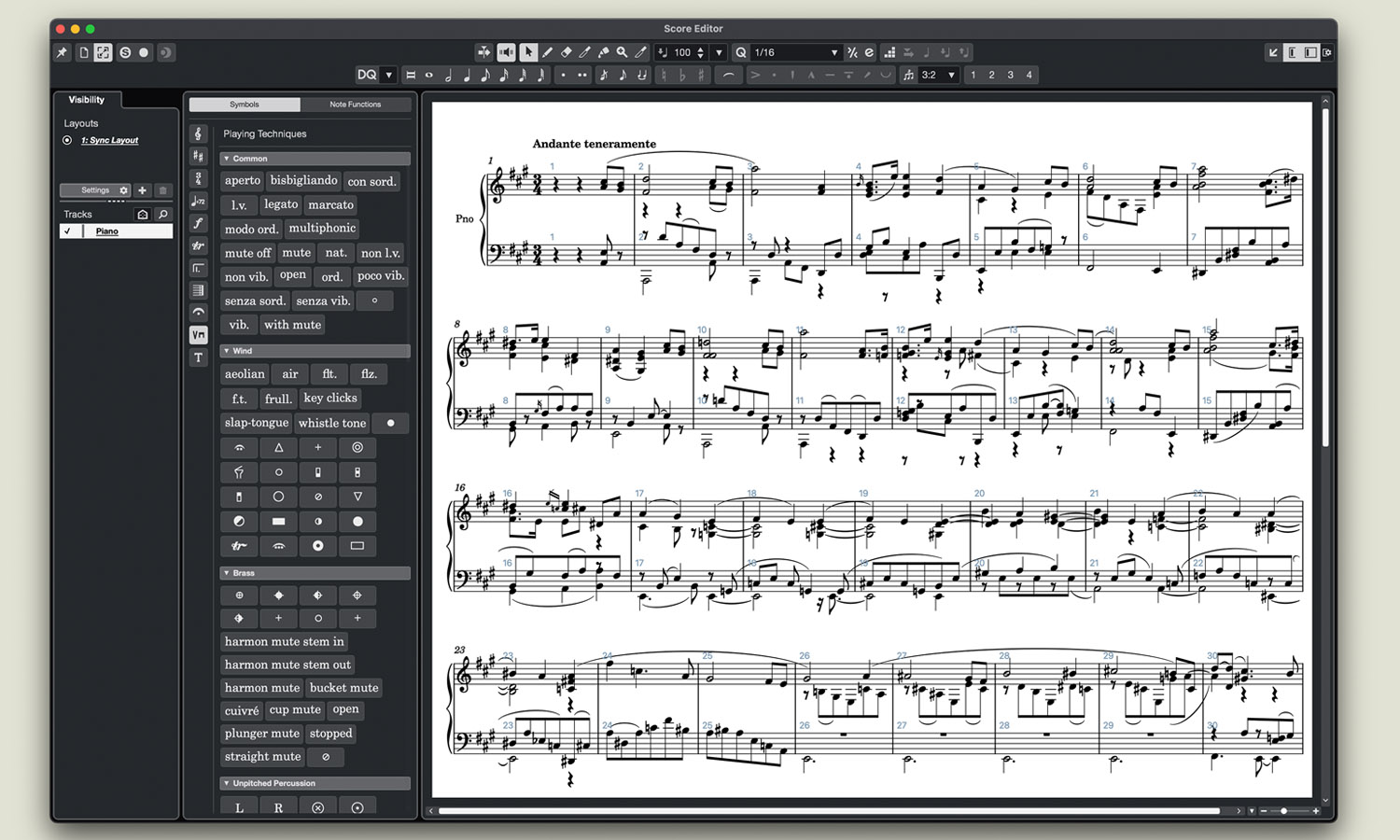The width and height of the screenshot is (1400, 840).
Task: Click the slap-tongue wind technique
Action: (x=257, y=423)
